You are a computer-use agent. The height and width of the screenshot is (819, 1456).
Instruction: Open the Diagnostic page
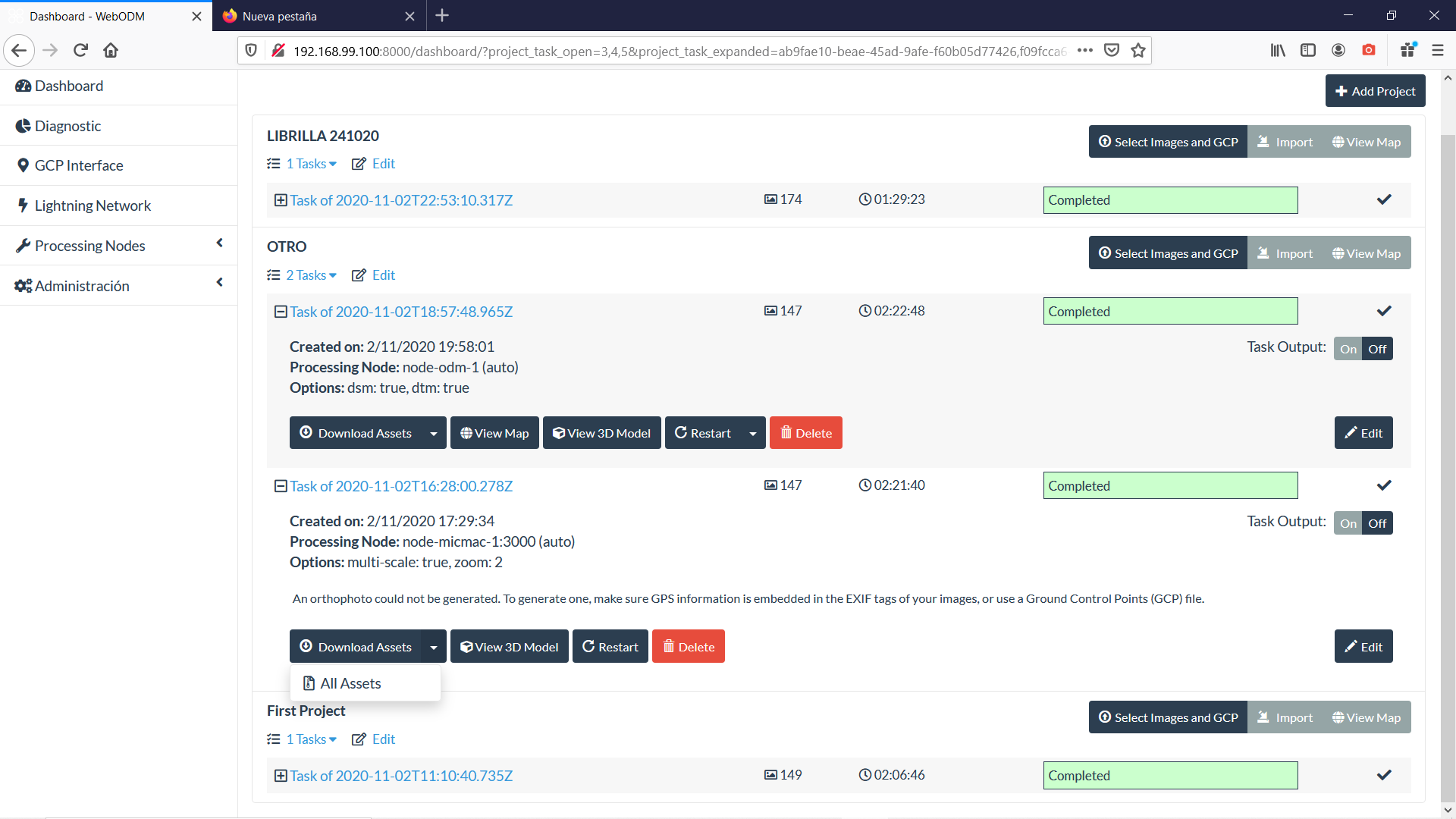tap(67, 126)
